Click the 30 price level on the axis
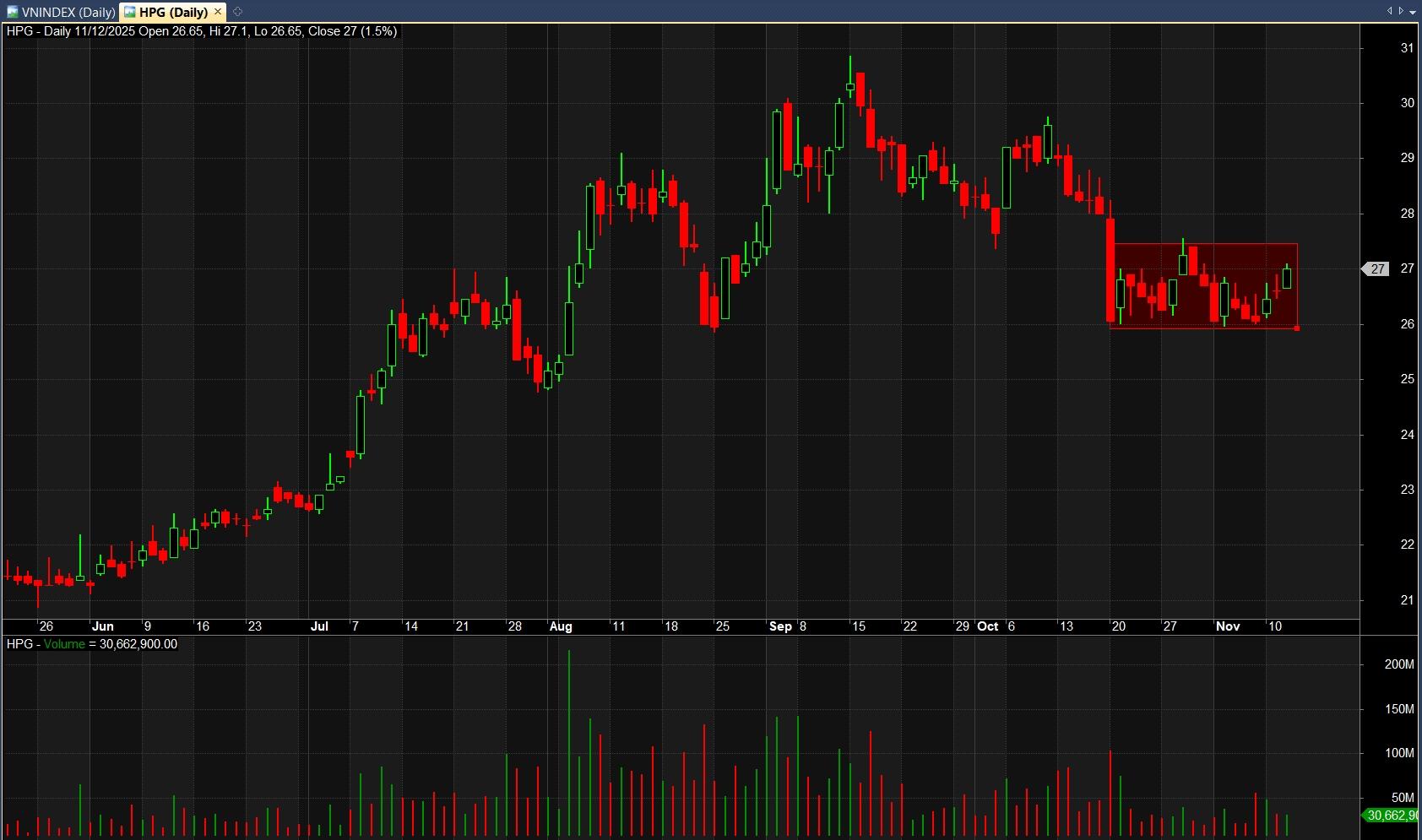 1407,103
